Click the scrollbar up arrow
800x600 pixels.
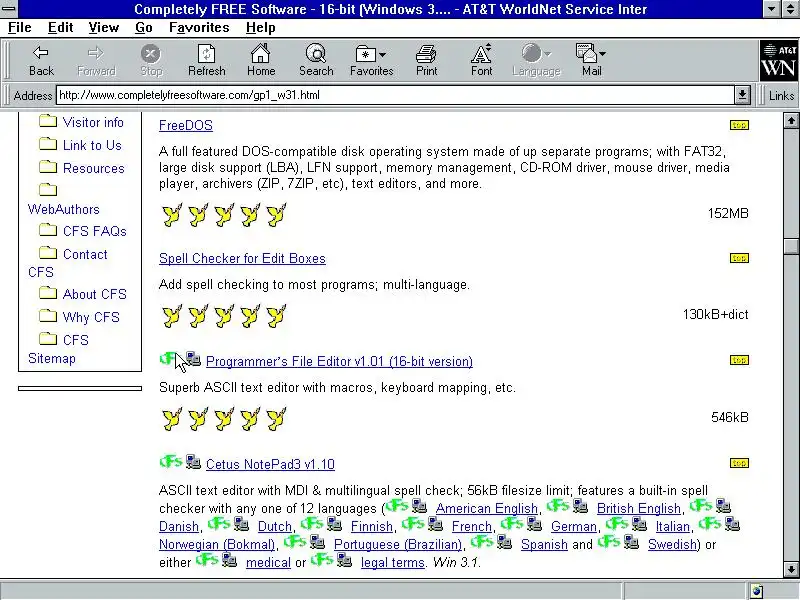[791, 121]
